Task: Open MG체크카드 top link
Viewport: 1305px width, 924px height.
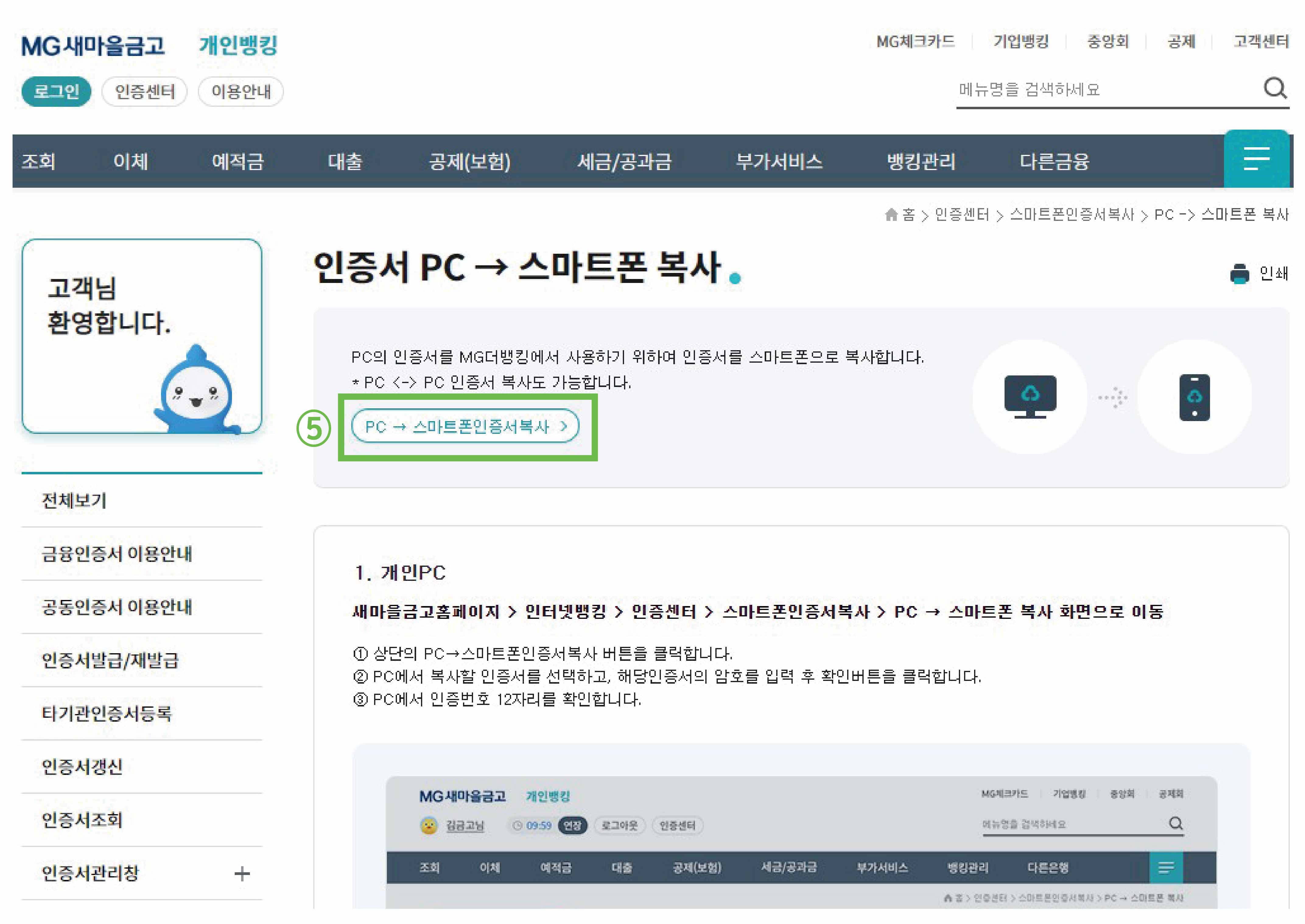Action: 915,42
